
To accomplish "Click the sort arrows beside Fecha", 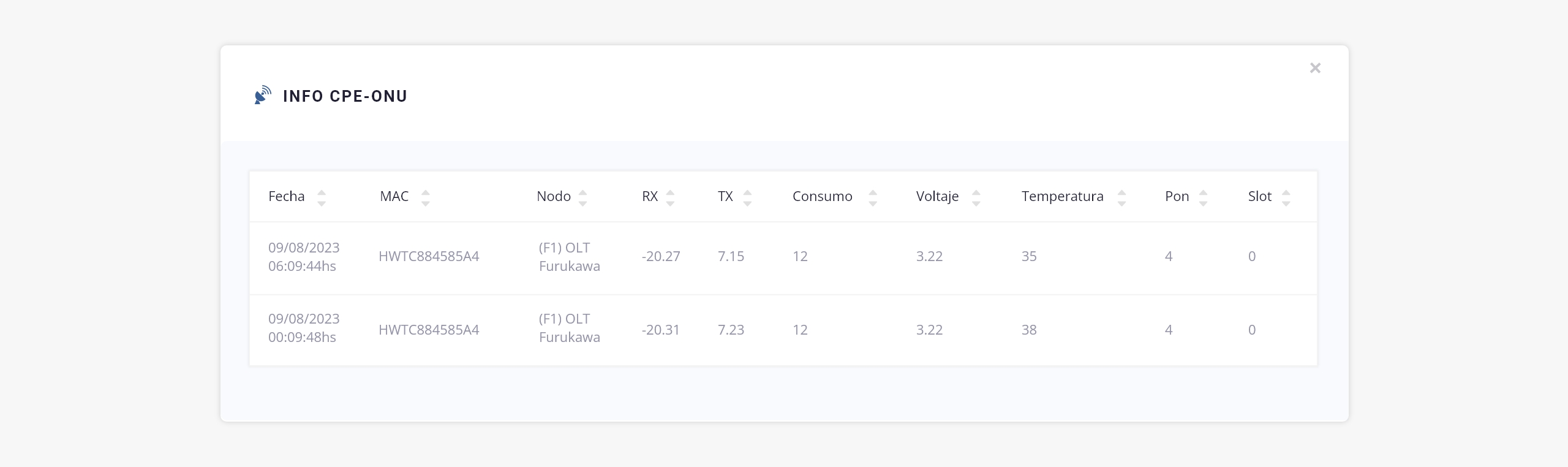I will (321, 197).
